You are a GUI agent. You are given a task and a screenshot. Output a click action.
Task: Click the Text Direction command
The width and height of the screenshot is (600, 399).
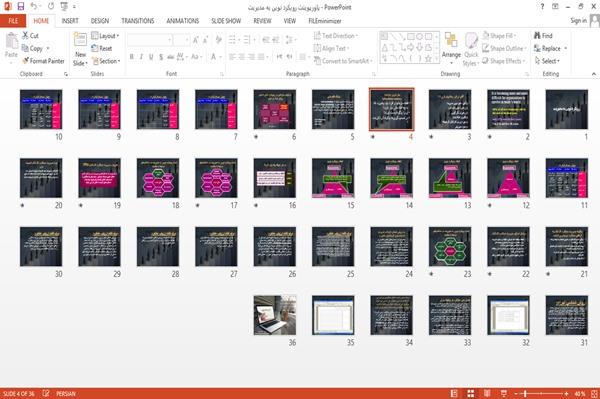(336, 36)
